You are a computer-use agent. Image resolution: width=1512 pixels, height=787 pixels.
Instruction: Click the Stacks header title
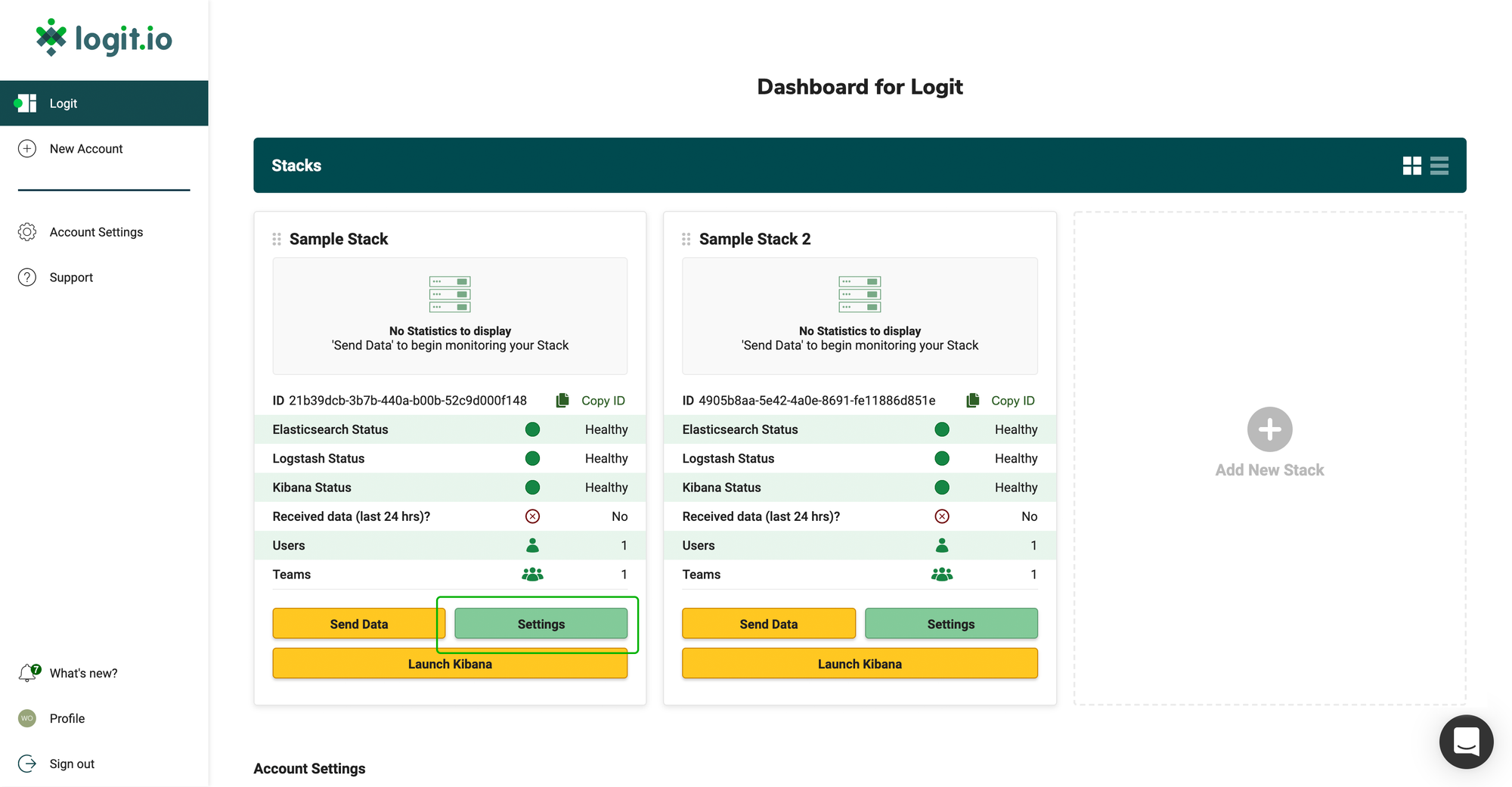click(x=296, y=166)
